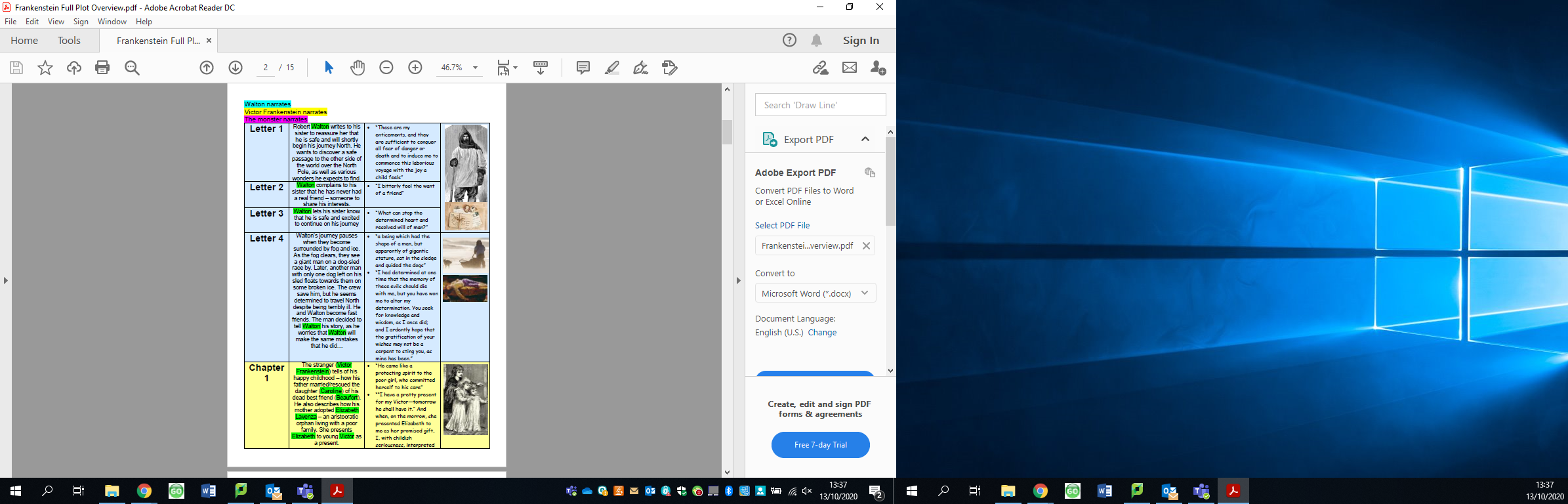Open Google Chrome from the taskbar
Image resolution: width=1568 pixels, height=504 pixels.
coord(144,491)
